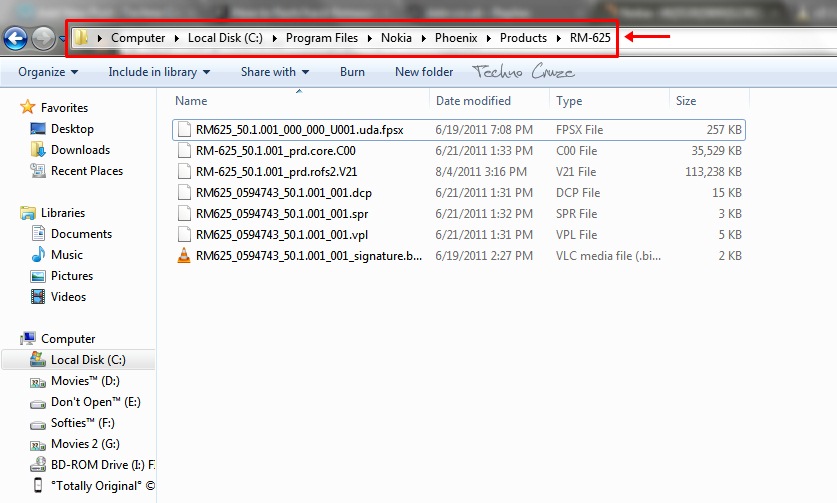Click the Pictures library icon
Viewport: 837px width, 503px height.
(38, 276)
